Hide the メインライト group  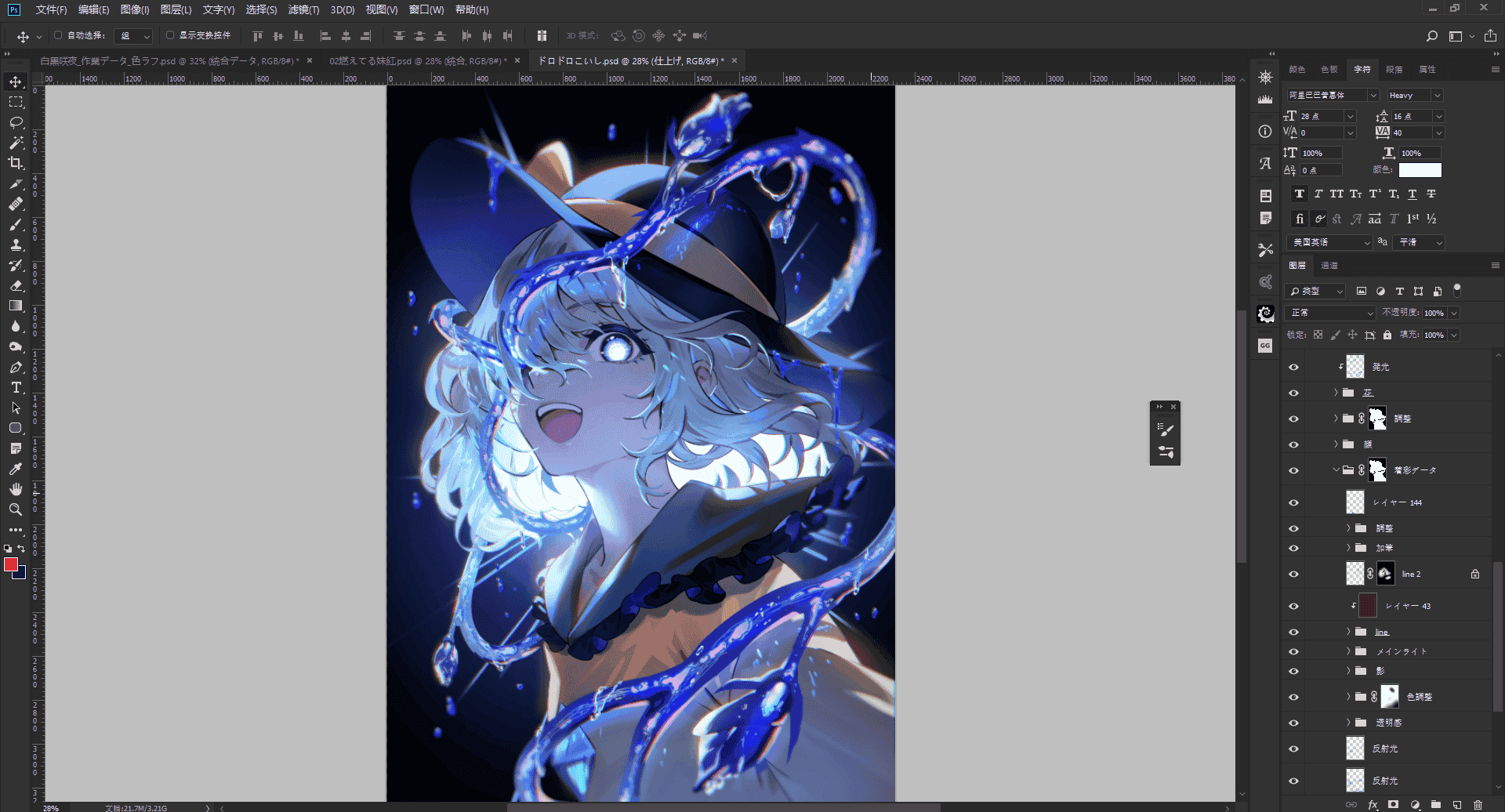tap(1293, 651)
